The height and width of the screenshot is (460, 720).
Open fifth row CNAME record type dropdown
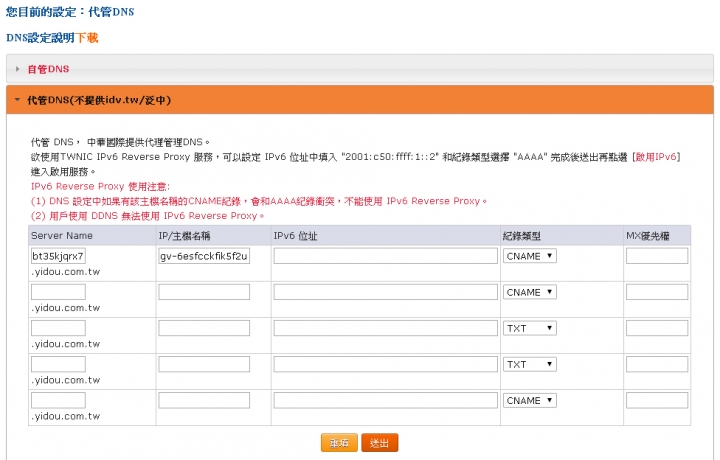530,400
